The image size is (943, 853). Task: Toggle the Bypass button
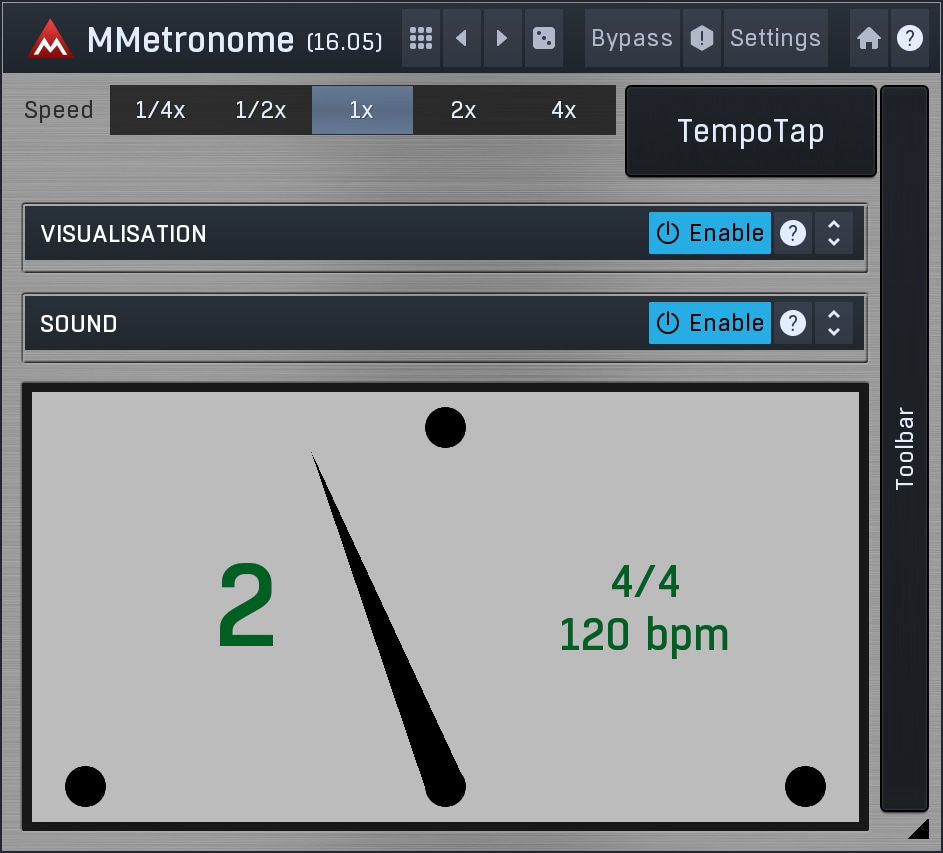tap(632, 38)
